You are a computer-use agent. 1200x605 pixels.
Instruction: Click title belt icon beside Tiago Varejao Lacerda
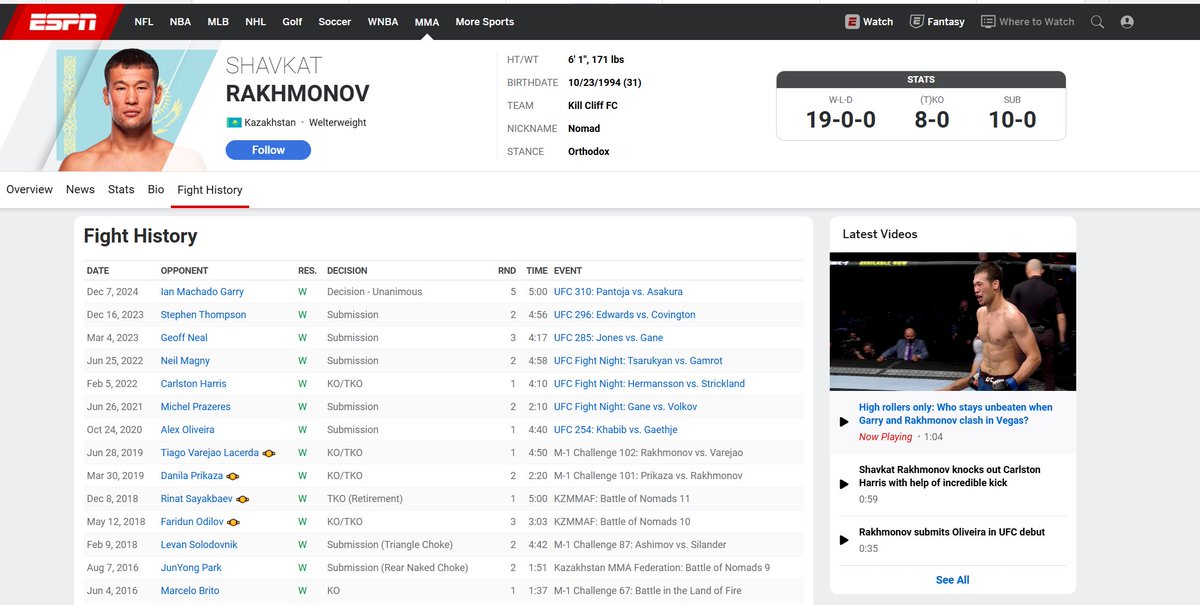coord(269,453)
